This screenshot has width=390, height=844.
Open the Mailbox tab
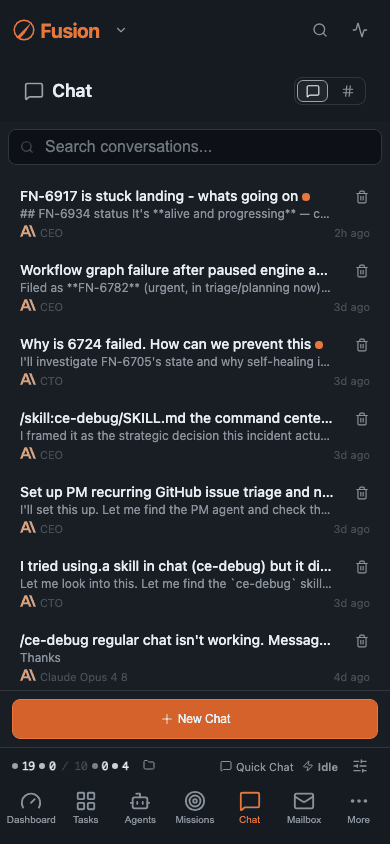click(303, 807)
